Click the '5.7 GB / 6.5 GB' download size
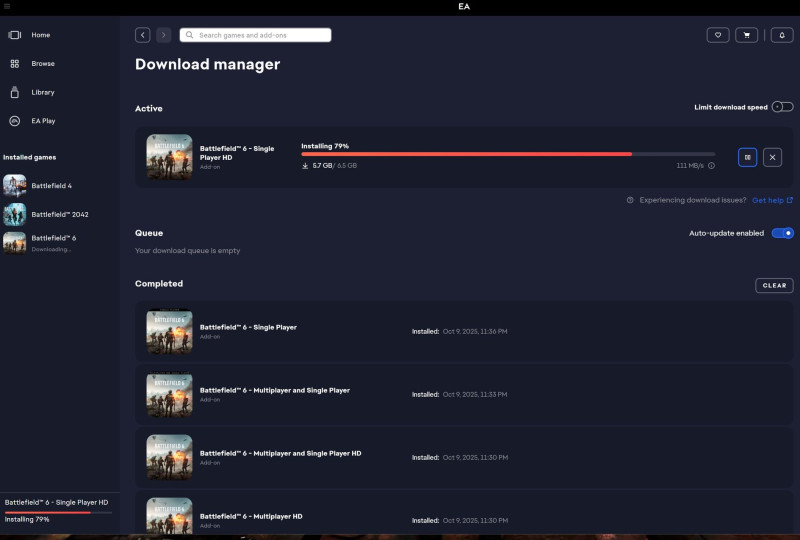800x540 pixels. 335,165
